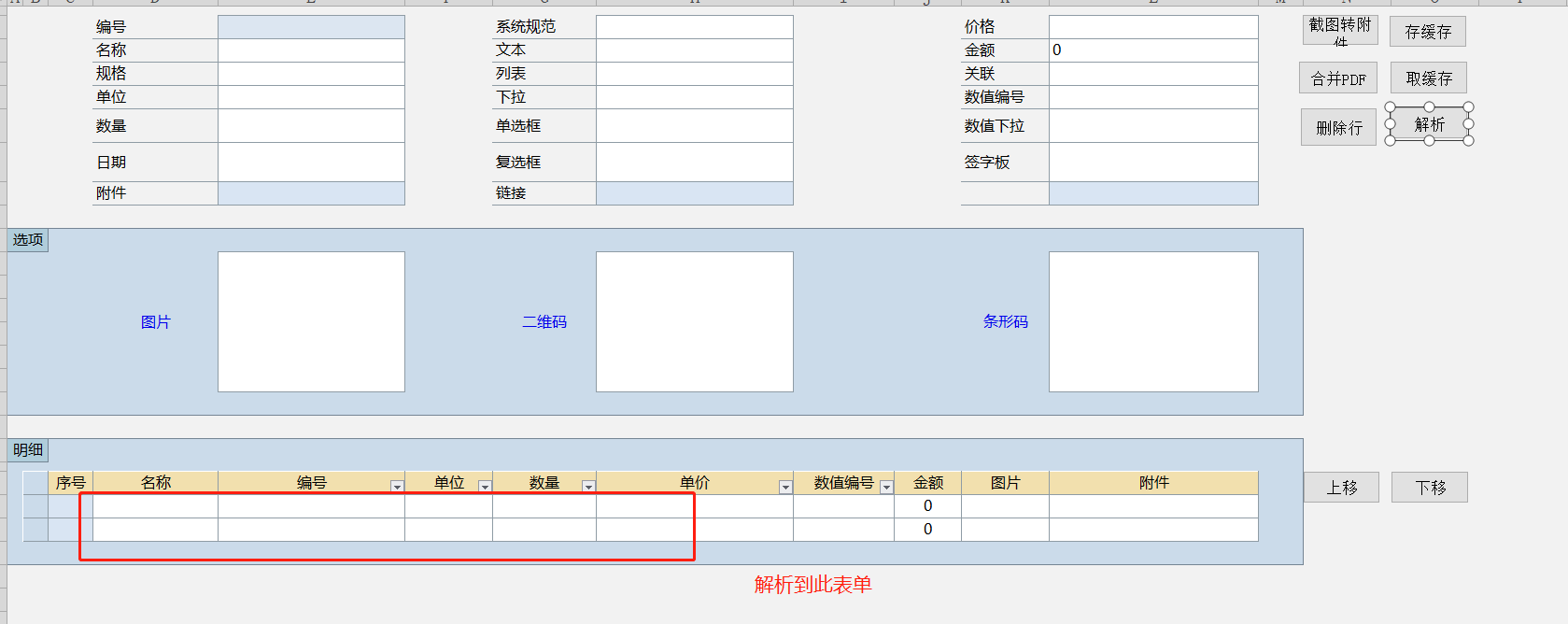Image resolution: width=1568 pixels, height=624 pixels.
Task: Click the 图片 link label
Action: pos(156,322)
